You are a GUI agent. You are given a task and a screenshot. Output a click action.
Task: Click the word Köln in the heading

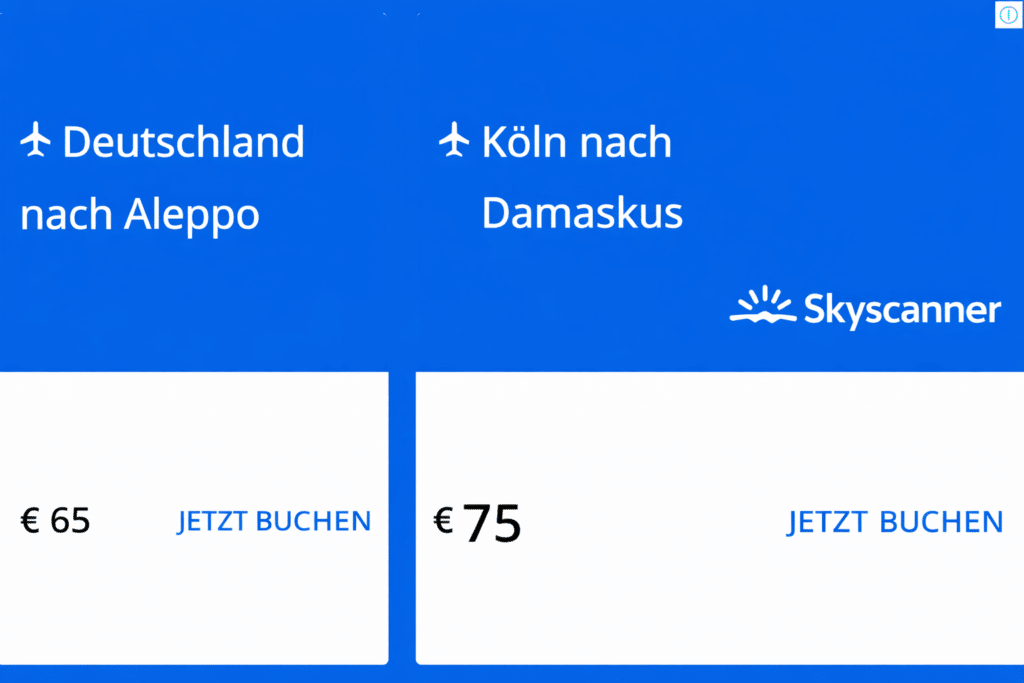coord(519,142)
